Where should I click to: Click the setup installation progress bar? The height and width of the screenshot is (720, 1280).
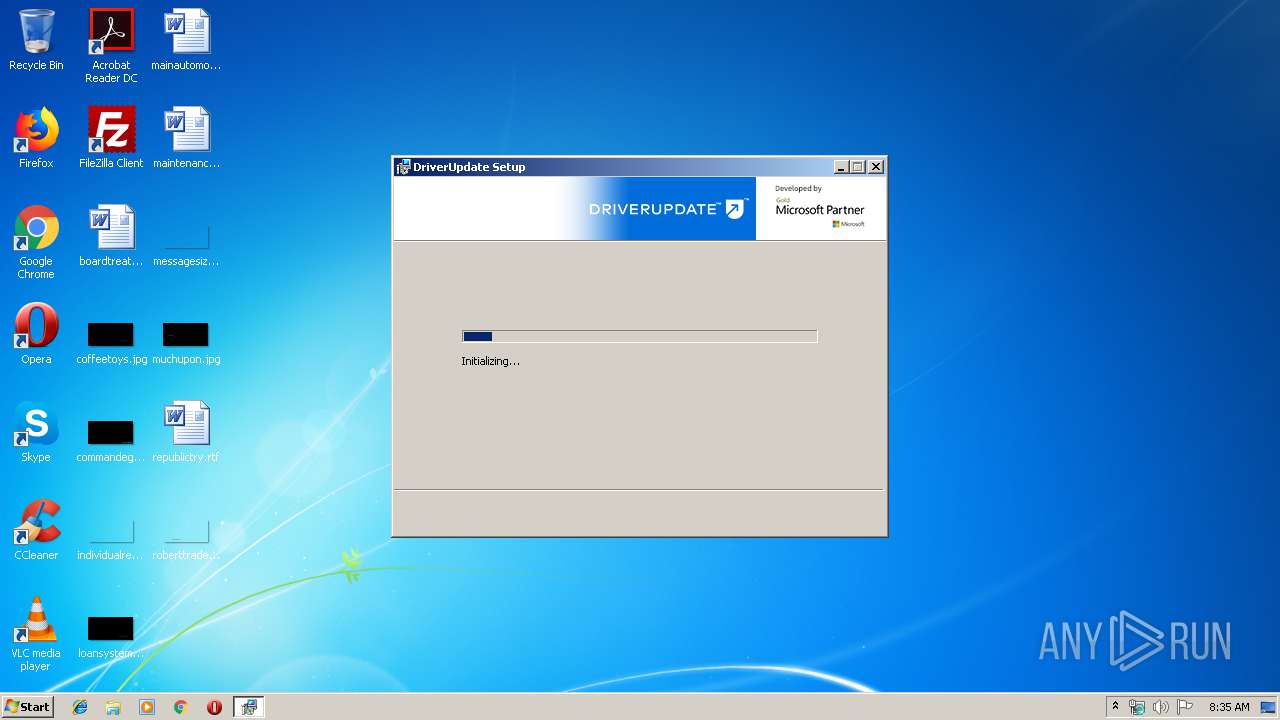point(640,337)
